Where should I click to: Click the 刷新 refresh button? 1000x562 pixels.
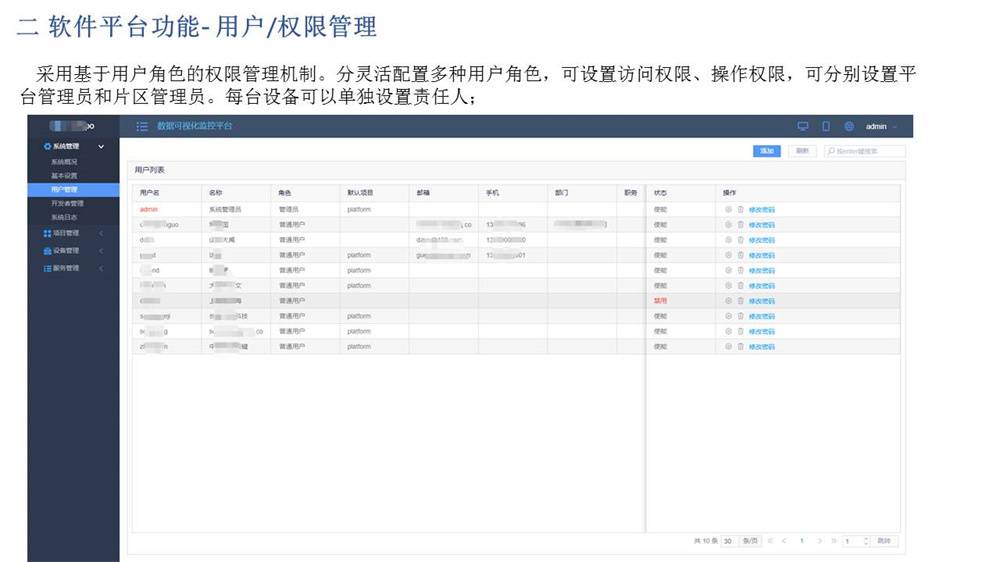[802, 151]
